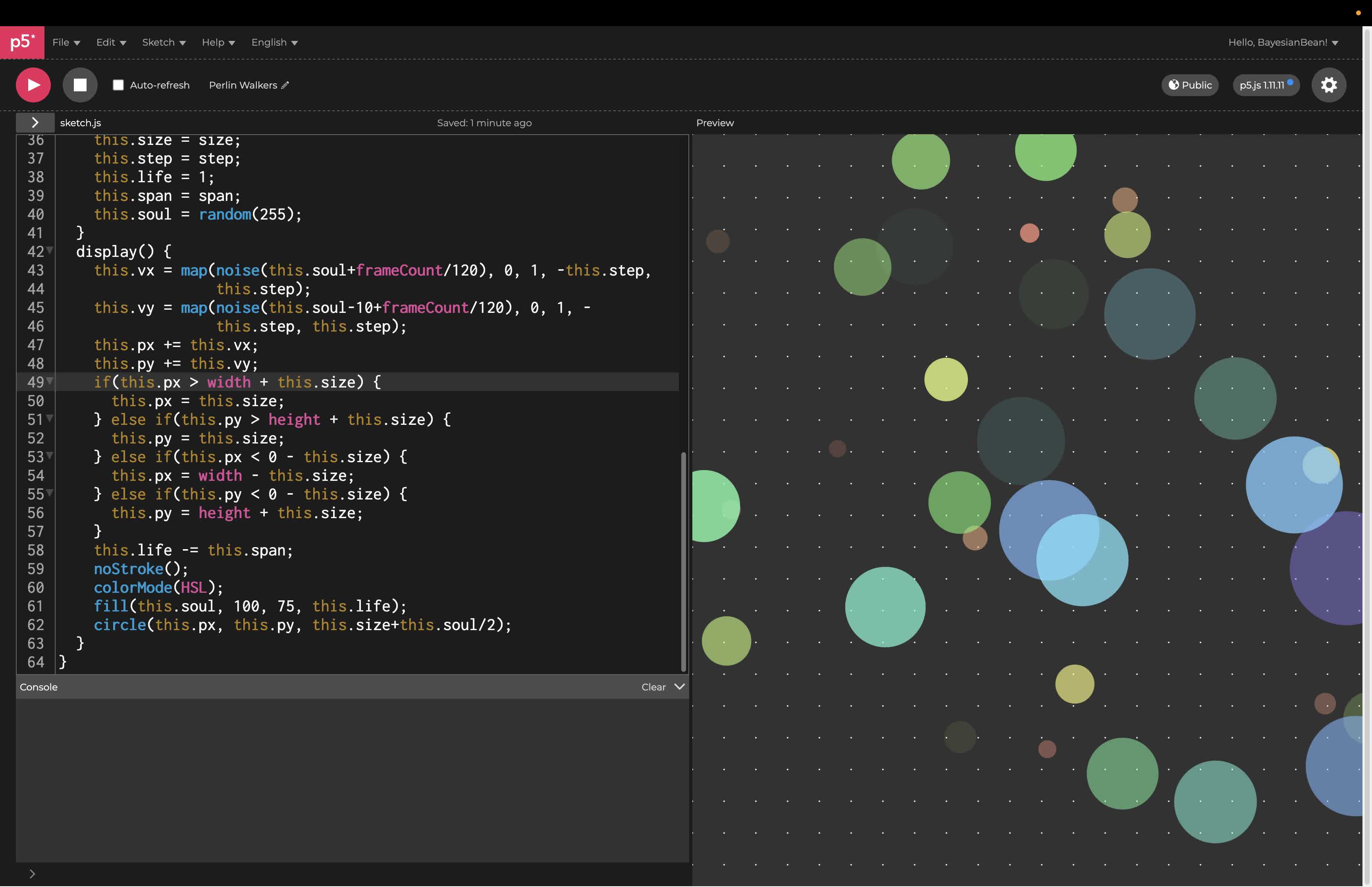Image resolution: width=1372 pixels, height=887 pixels.
Task: Open the BayesianBean account menu
Action: 1283,42
